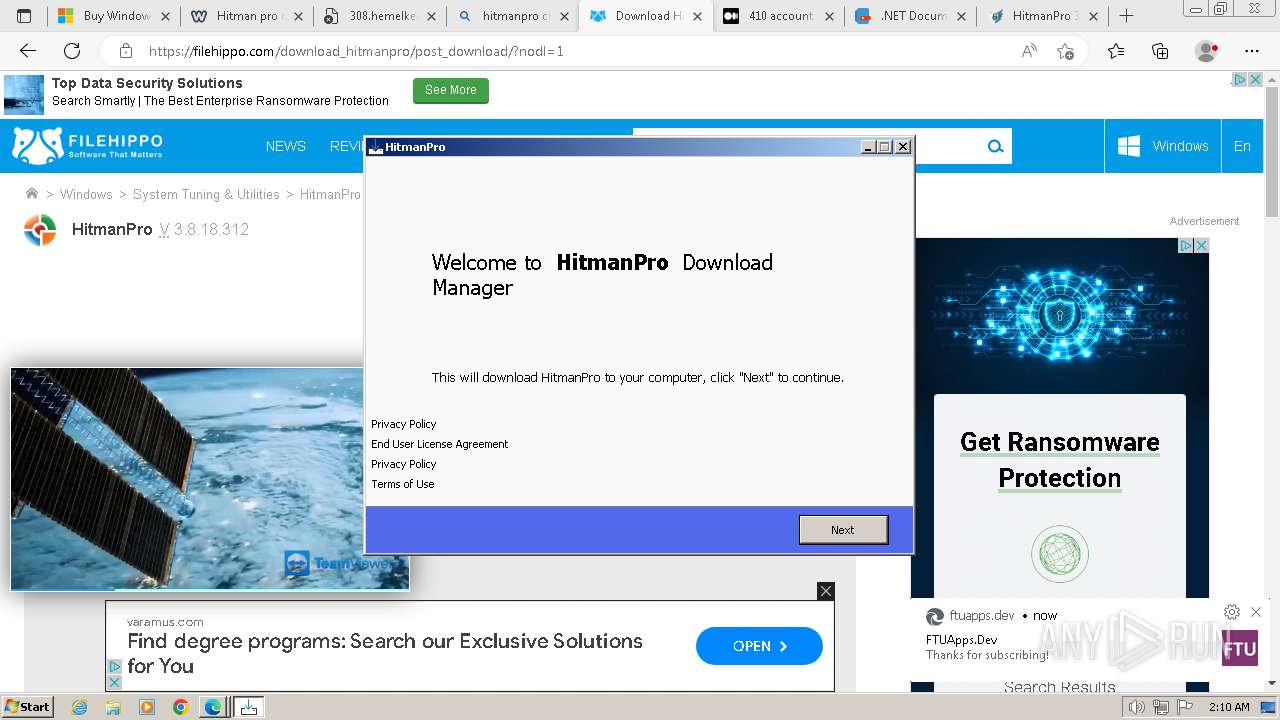Click the FileHippo logo
Viewport: 1280px width, 720px height.
(x=87, y=145)
